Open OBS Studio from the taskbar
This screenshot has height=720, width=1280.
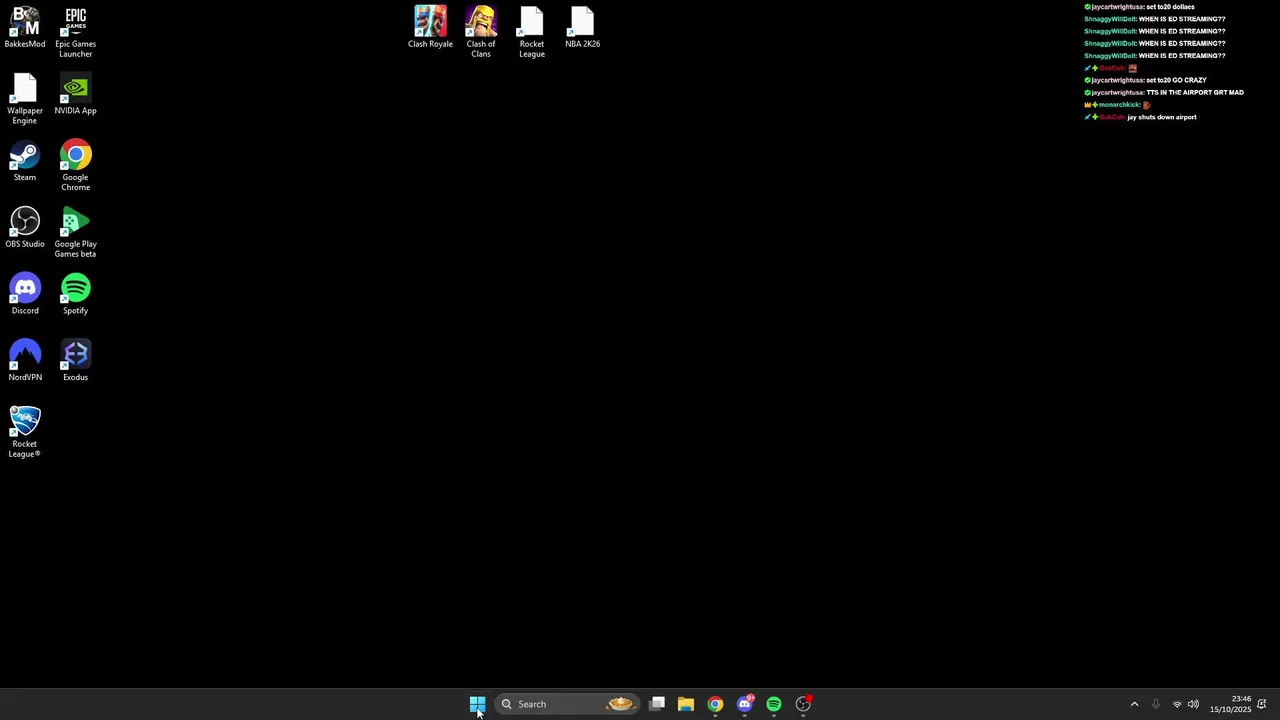click(803, 704)
